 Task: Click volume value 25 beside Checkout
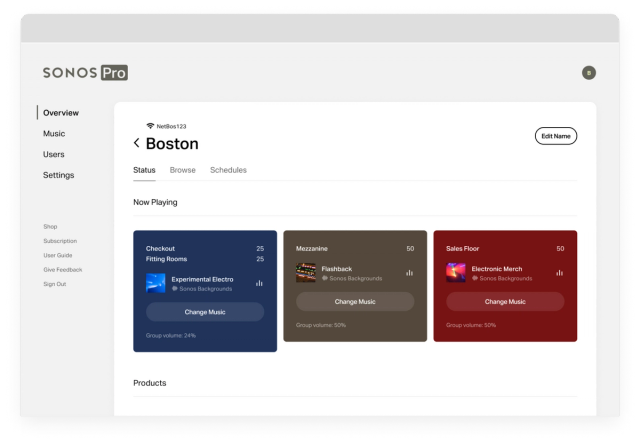pyautogui.click(x=260, y=249)
